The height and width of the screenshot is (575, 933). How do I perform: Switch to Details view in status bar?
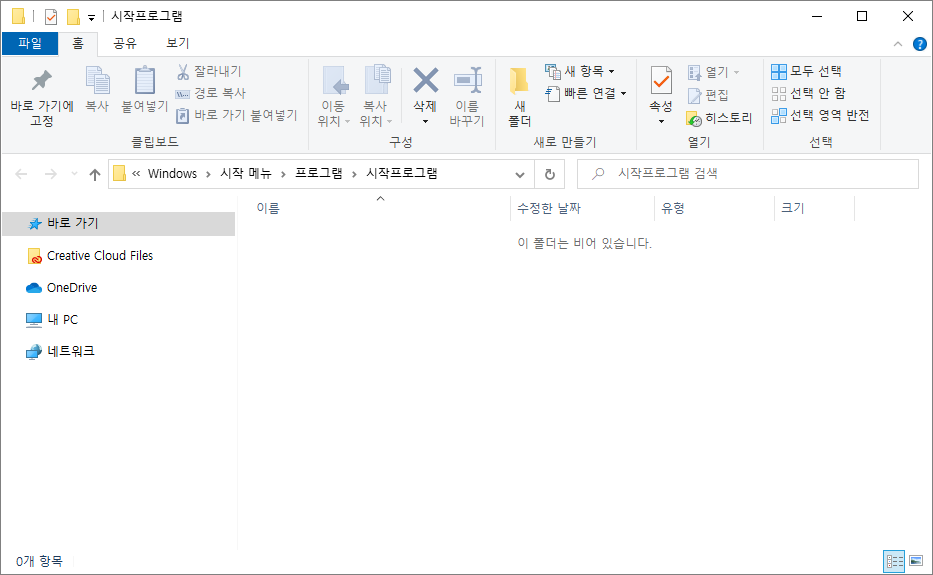[894, 561]
